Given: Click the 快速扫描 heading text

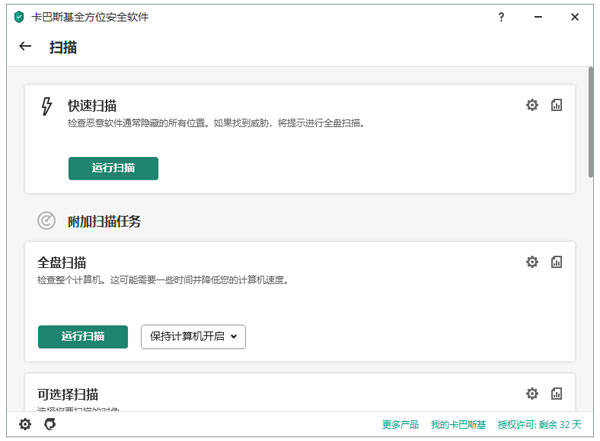Looking at the screenshot, I should (x=92, y=106).
